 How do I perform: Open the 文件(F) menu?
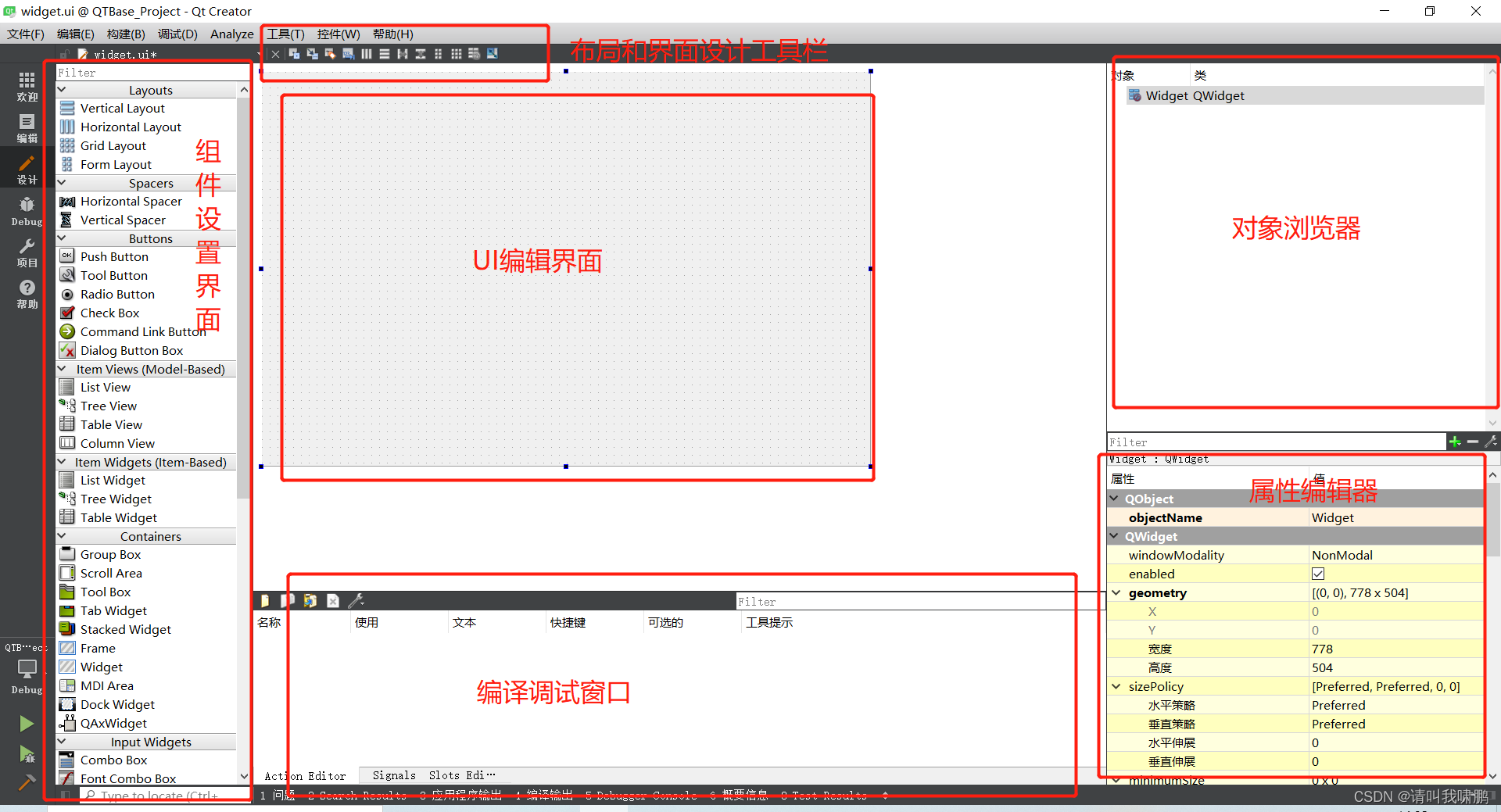(x=26, y=34)
